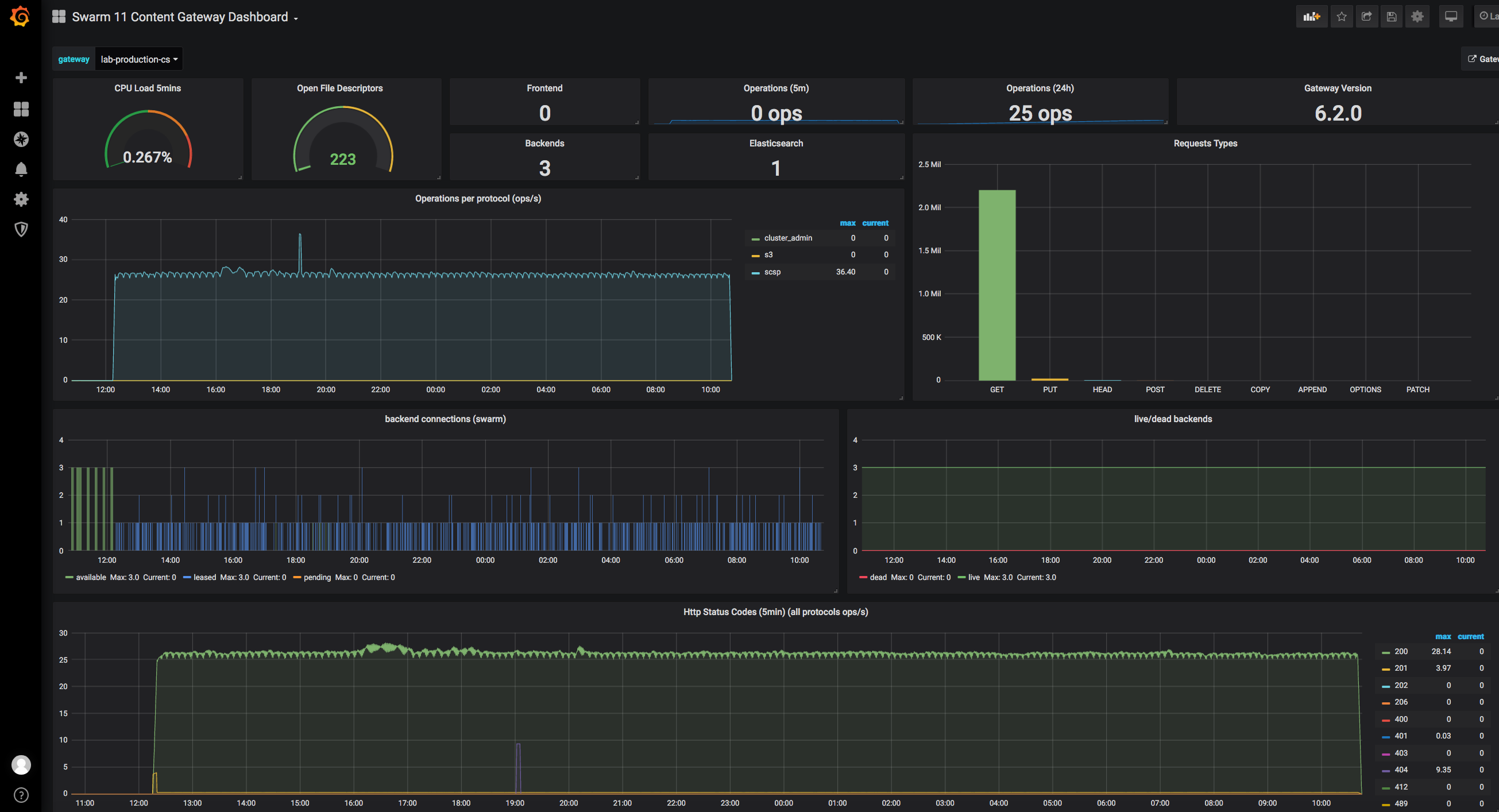The width and height of the screenshot is (1499, 812).
Task: Toggle the leased series in legend
Action: 204,577
